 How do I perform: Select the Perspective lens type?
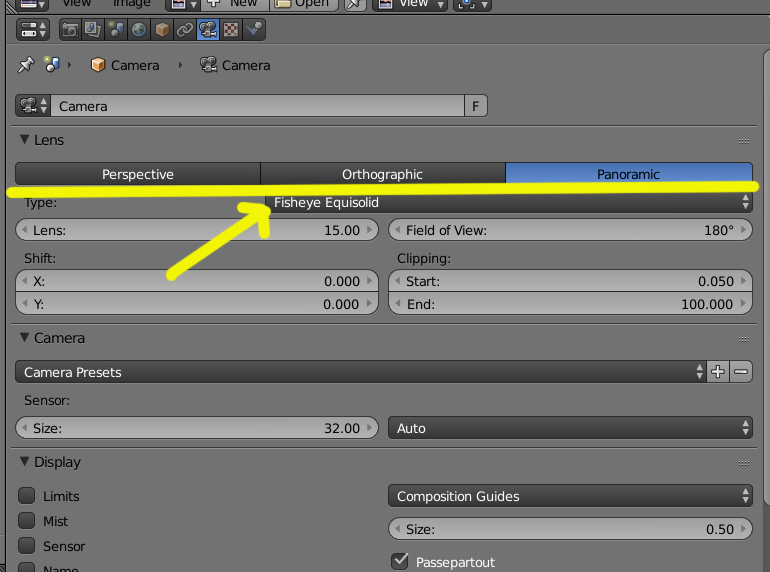coord(138,174)
